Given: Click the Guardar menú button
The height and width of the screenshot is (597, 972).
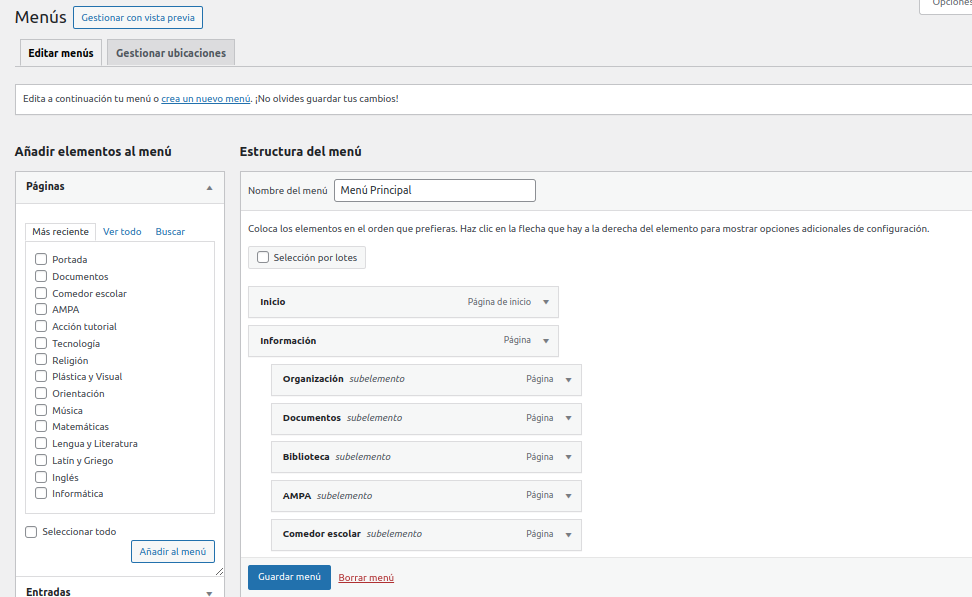Looking at the screenshot, I should tap(289, 577).
